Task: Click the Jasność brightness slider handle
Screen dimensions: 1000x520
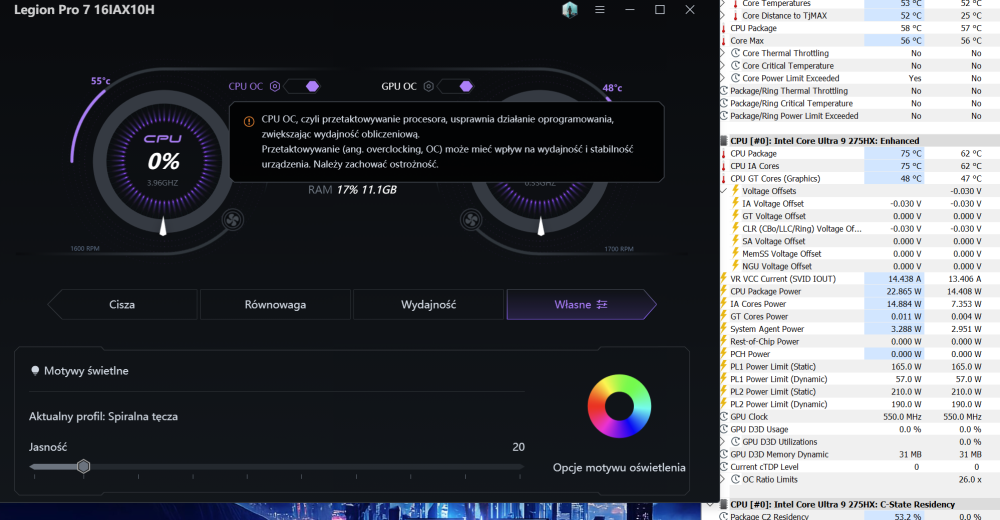Action: pyautogui.click(x=84, y=466)
